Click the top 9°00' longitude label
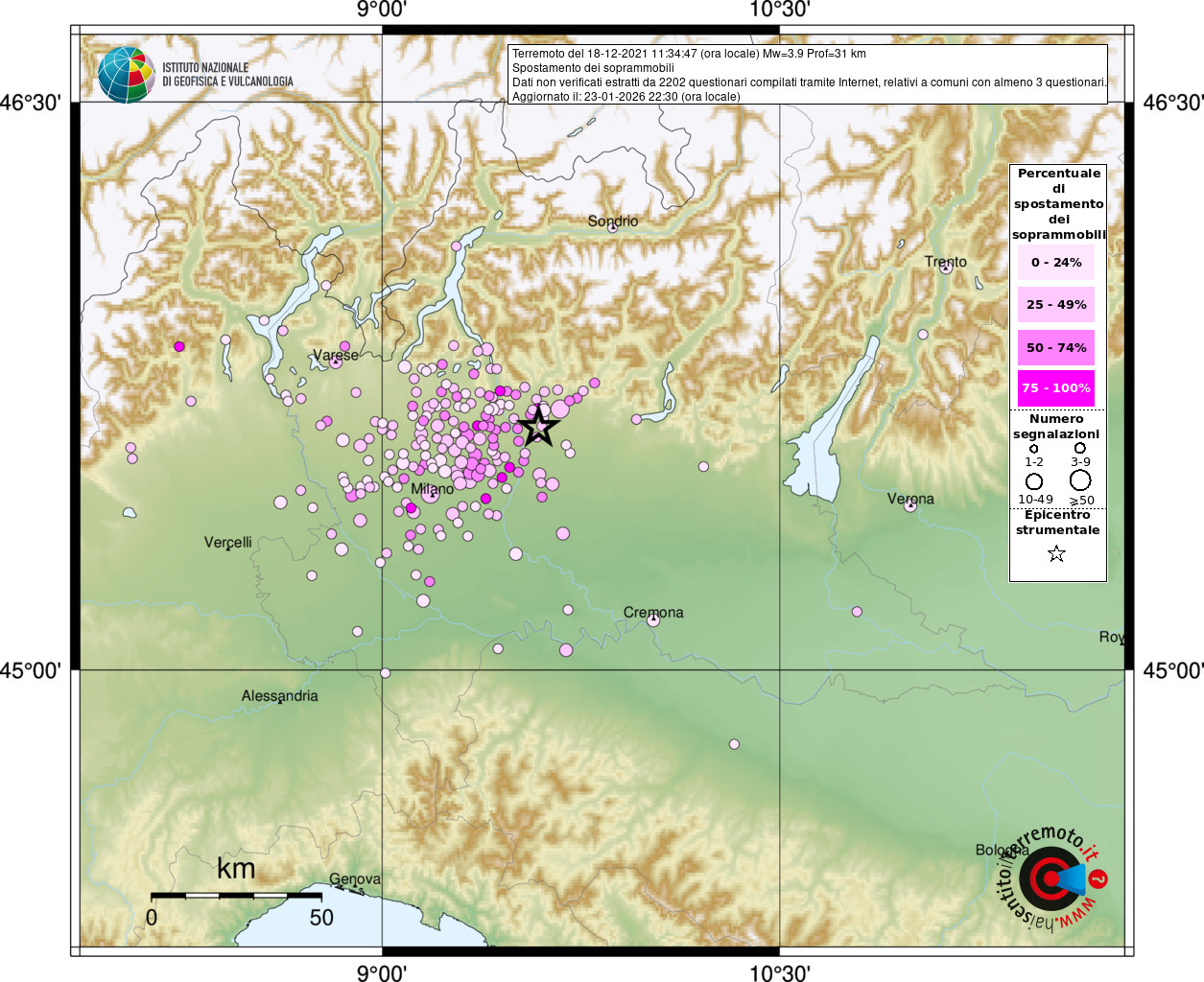 coord(382,11)
